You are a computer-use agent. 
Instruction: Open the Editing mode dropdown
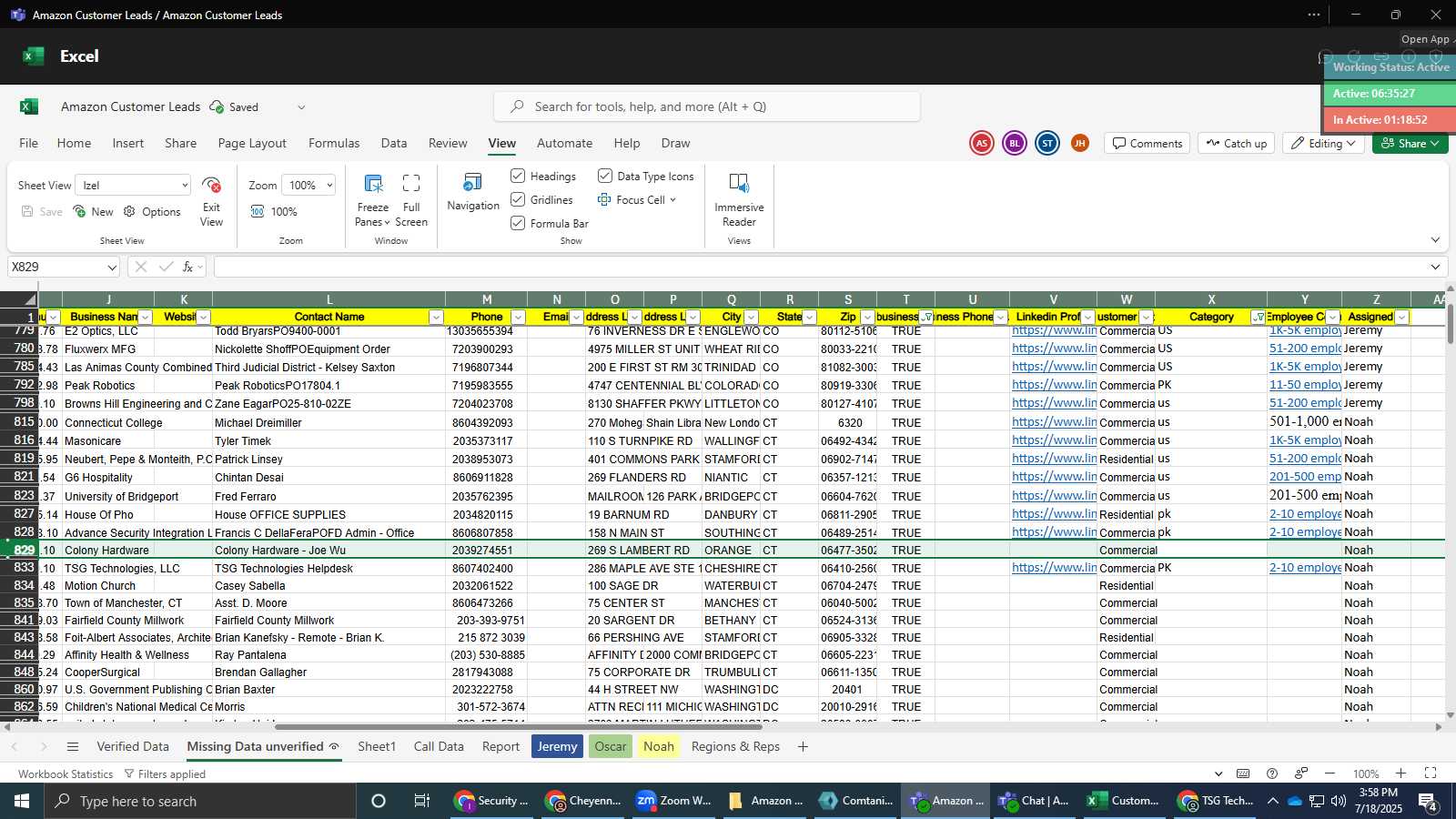tap(1324, 143)
